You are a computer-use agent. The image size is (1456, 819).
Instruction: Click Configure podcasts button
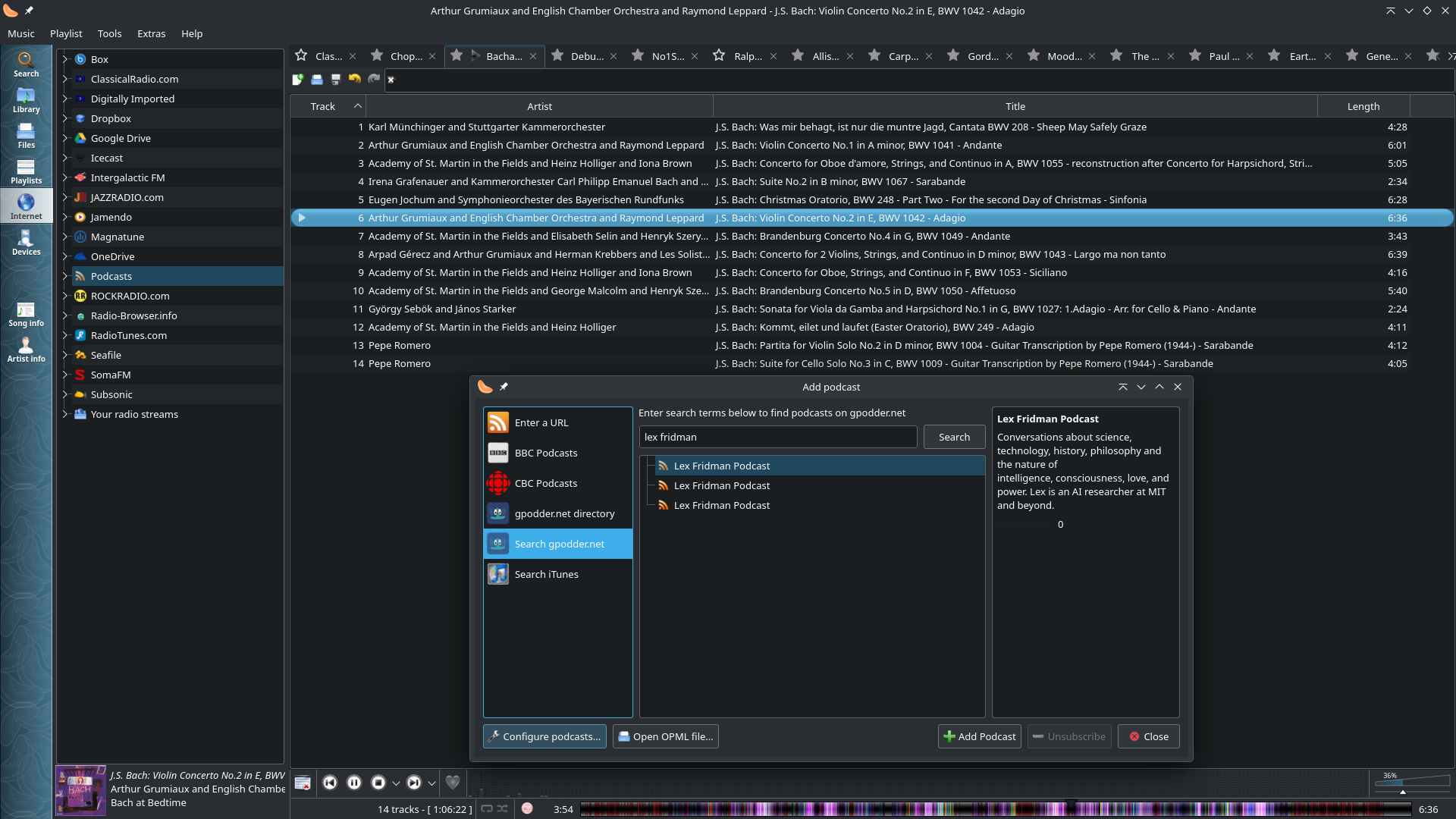pyautogui.click(x=544, y=736)
